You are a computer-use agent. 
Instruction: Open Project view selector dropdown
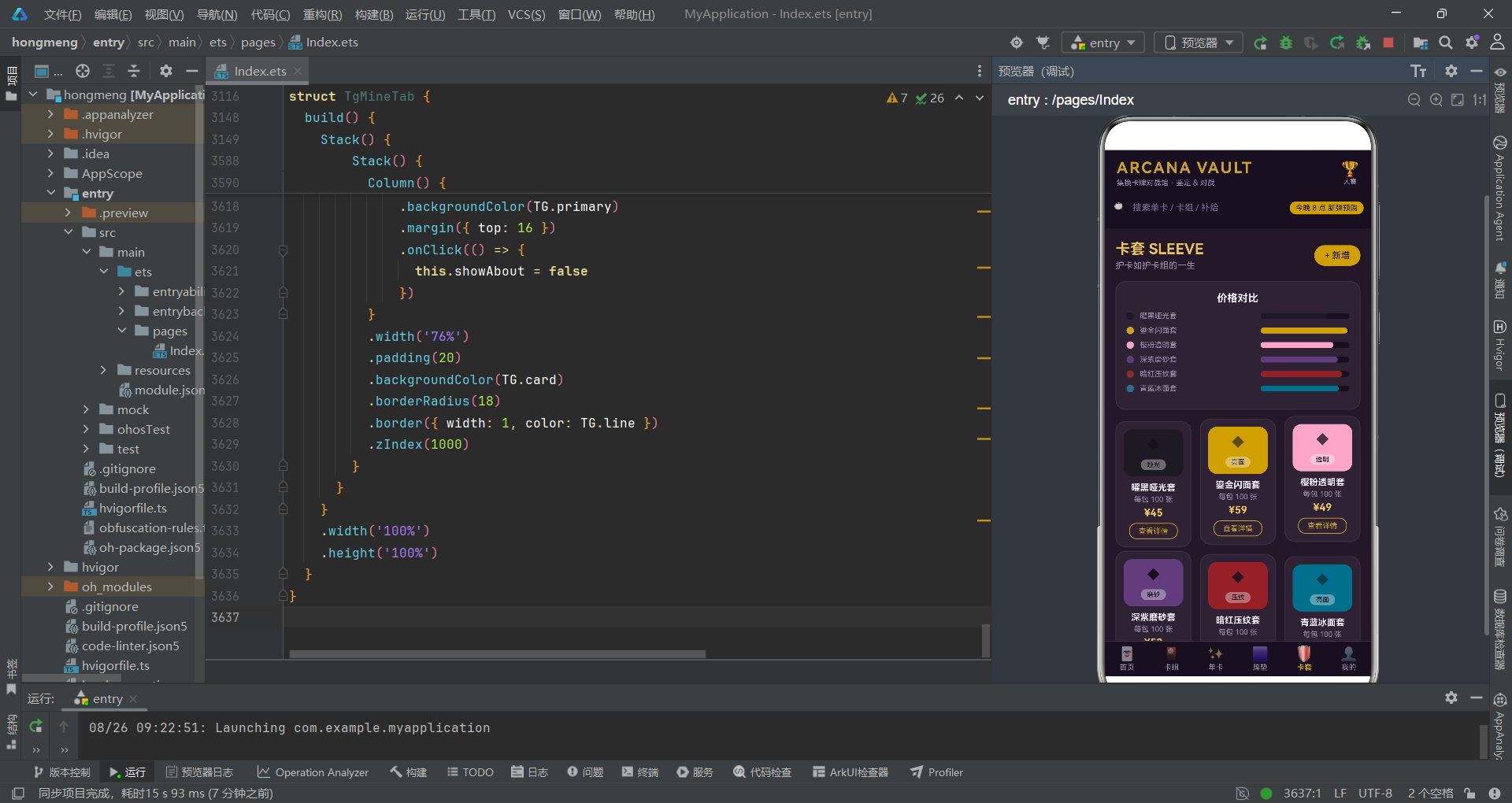(x=47, y=71)
